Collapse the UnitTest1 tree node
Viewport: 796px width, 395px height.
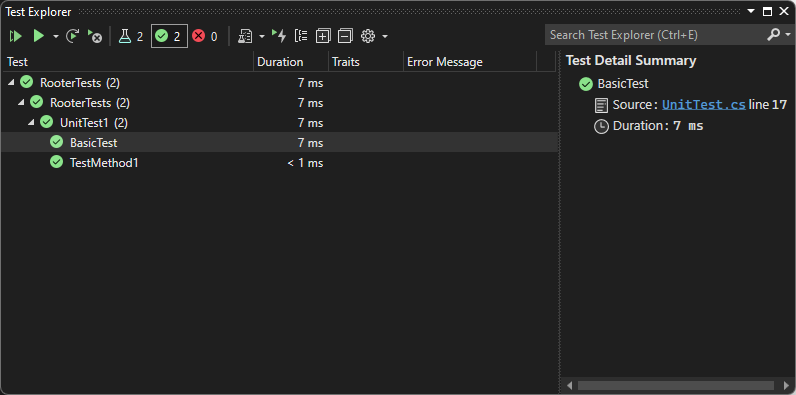coord(31,122)
